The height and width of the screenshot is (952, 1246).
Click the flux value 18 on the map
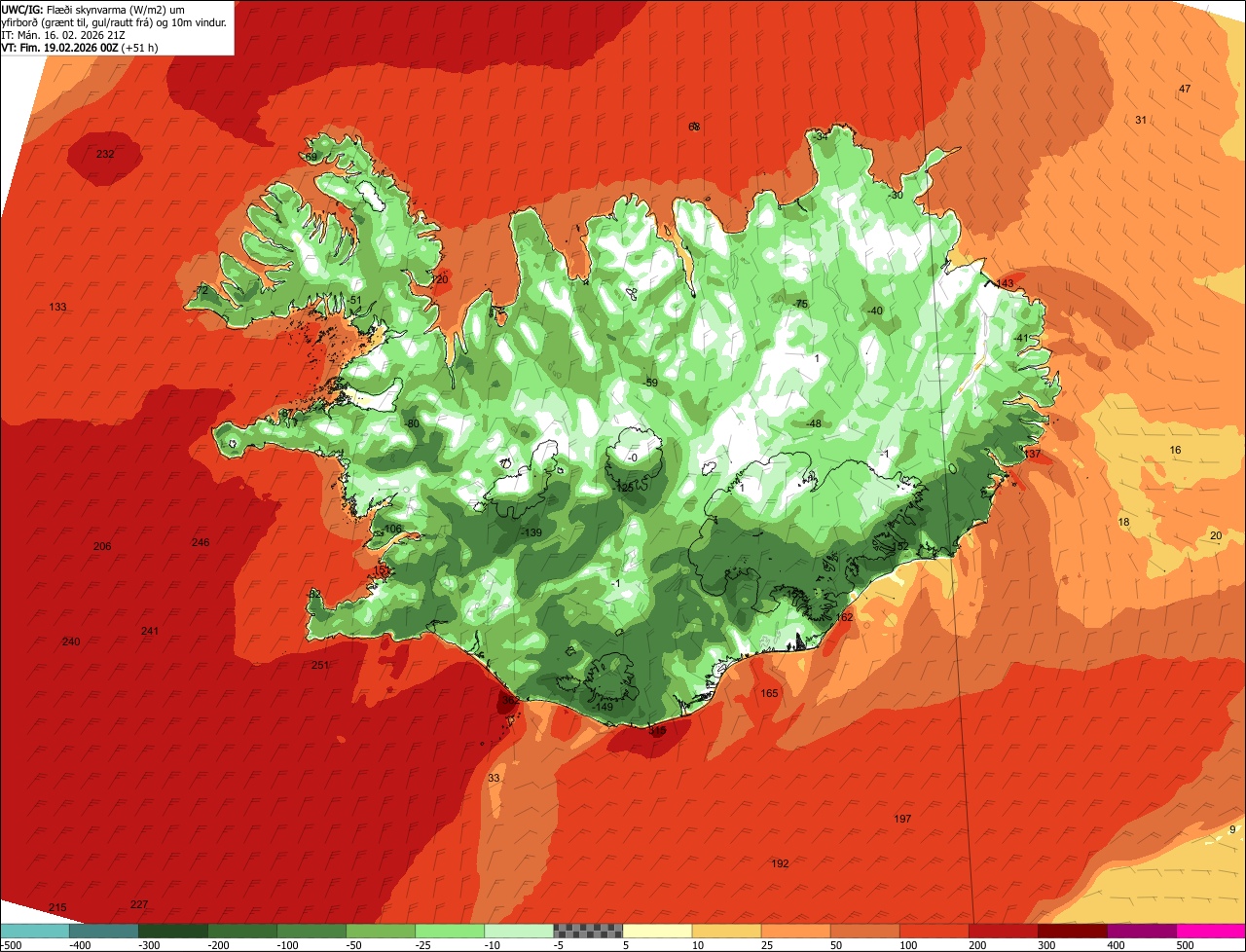click(x=1123, y=523)
